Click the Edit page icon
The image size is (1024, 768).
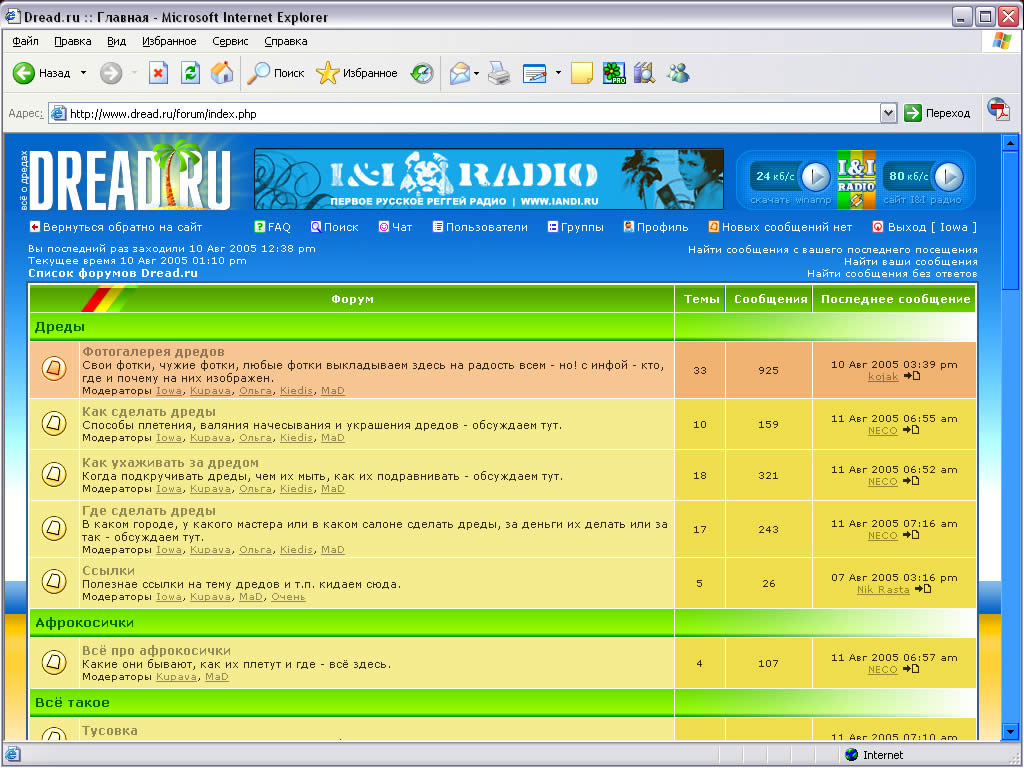534,73
